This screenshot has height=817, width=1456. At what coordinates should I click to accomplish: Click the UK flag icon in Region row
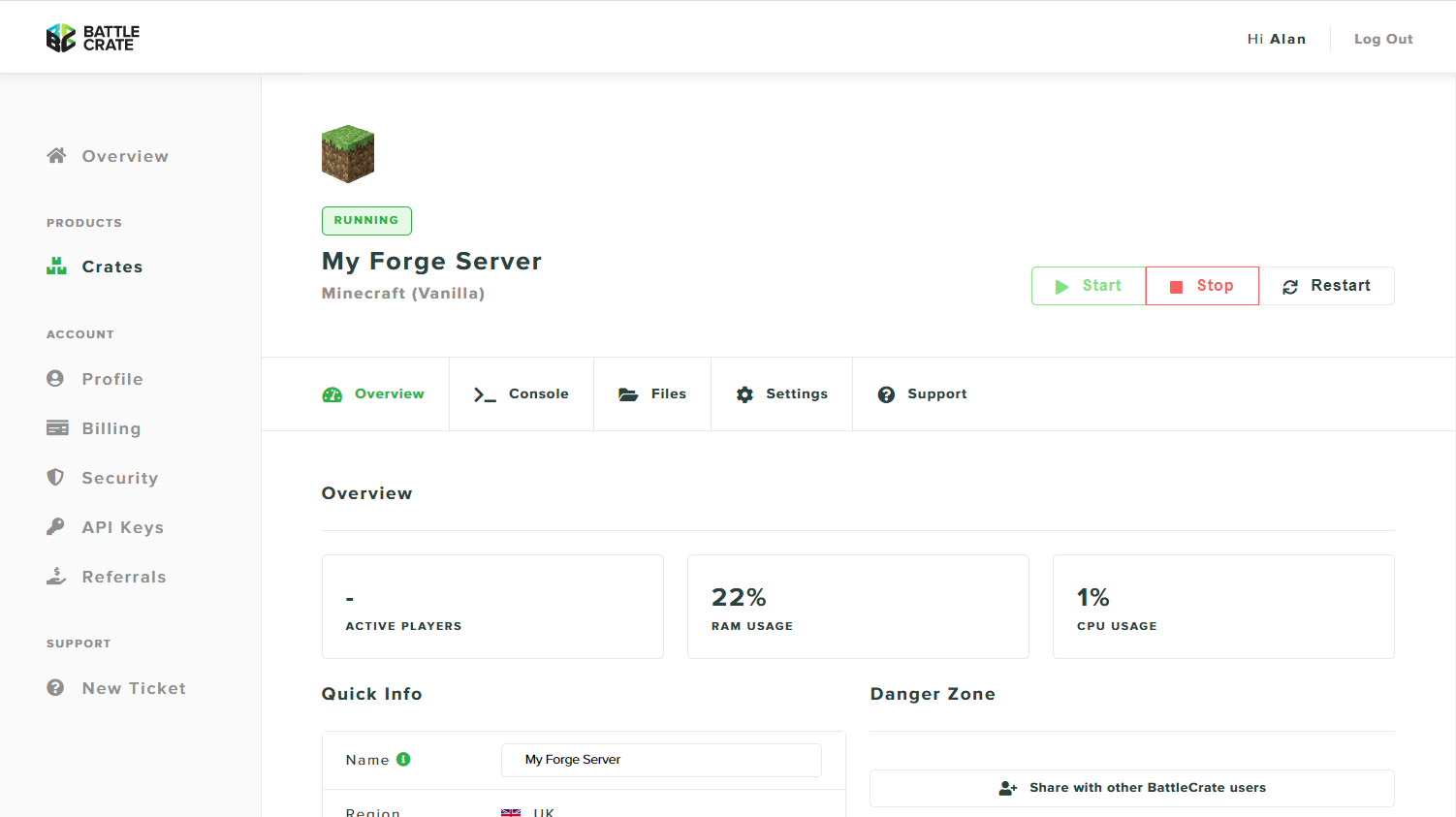pyautogui.click(x=511, y=812)
